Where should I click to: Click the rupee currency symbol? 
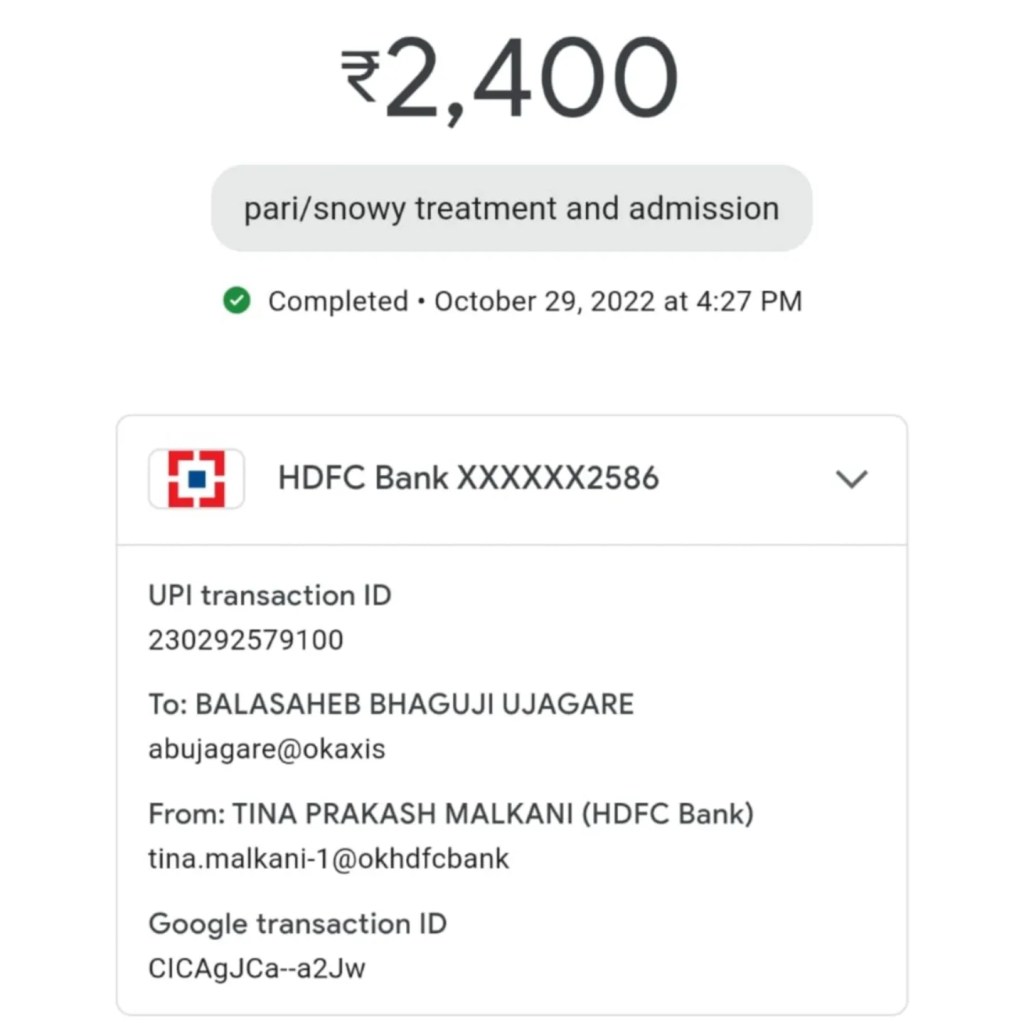point(360,77)
